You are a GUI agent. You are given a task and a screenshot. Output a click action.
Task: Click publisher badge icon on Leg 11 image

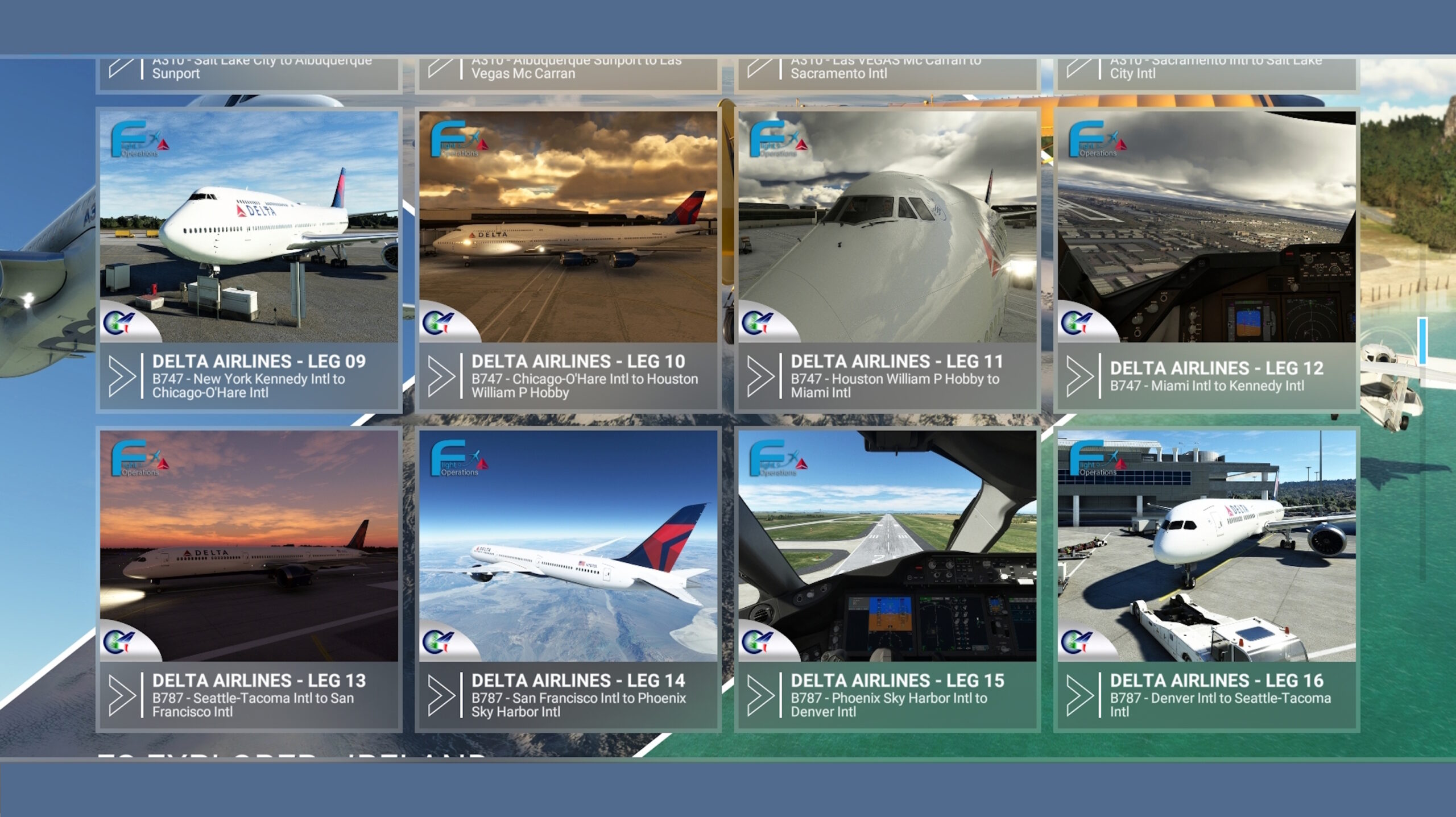pos(757,323)
